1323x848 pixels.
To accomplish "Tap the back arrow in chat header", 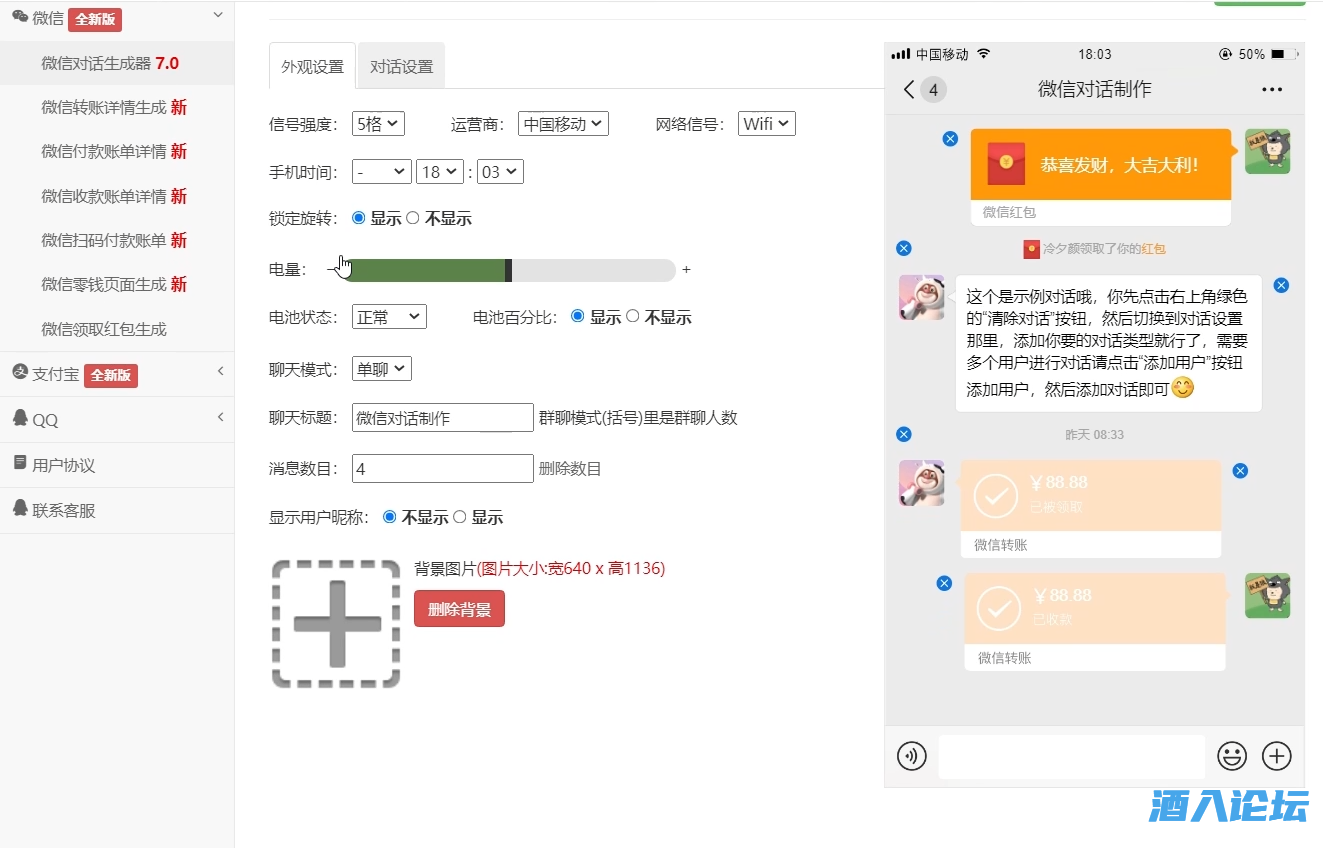I will click(x=909, y=90).
